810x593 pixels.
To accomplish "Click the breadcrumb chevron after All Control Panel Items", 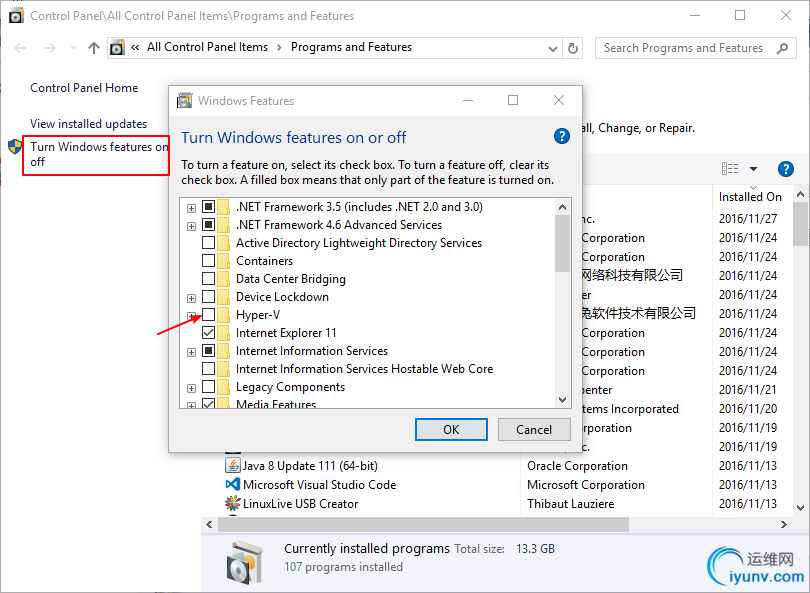I will [279, 48].
